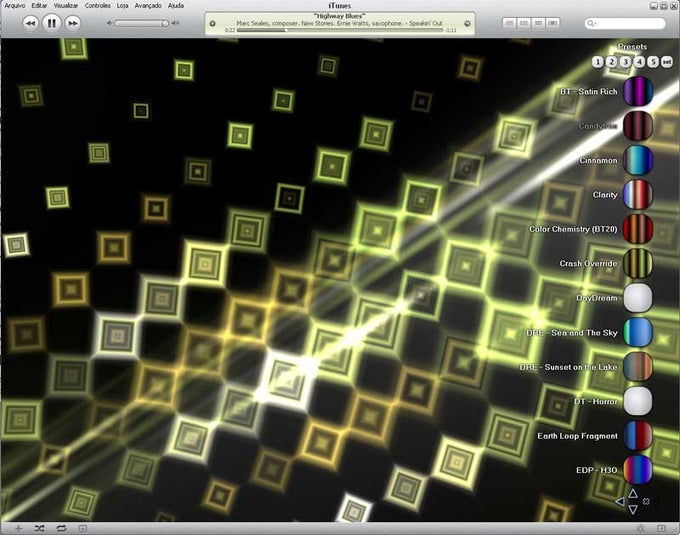The image size is (680, 535).
Task: Click the high-volume speaker icon
Action: pyautogui.click(x=175, y=23)
